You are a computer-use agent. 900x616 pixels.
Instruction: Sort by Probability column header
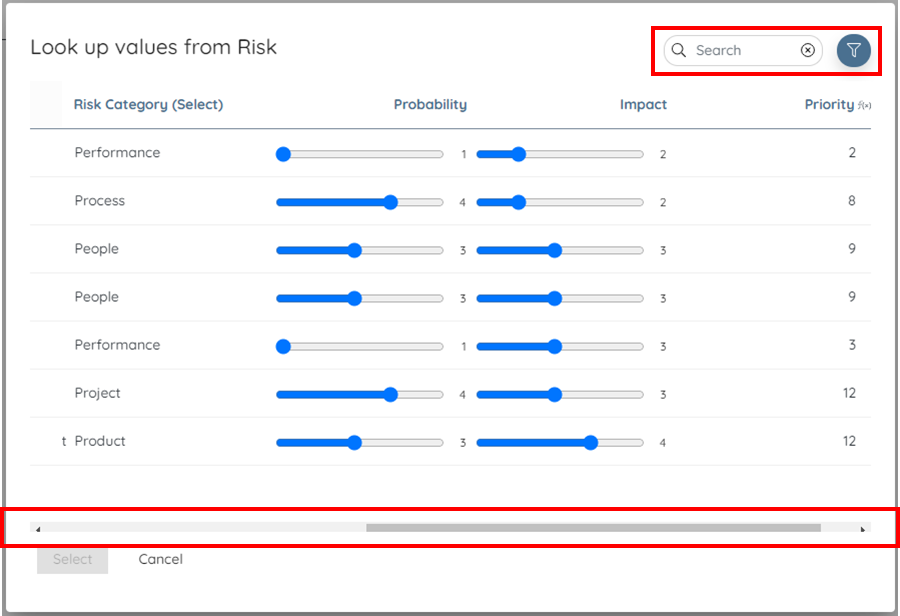[430, 104]
